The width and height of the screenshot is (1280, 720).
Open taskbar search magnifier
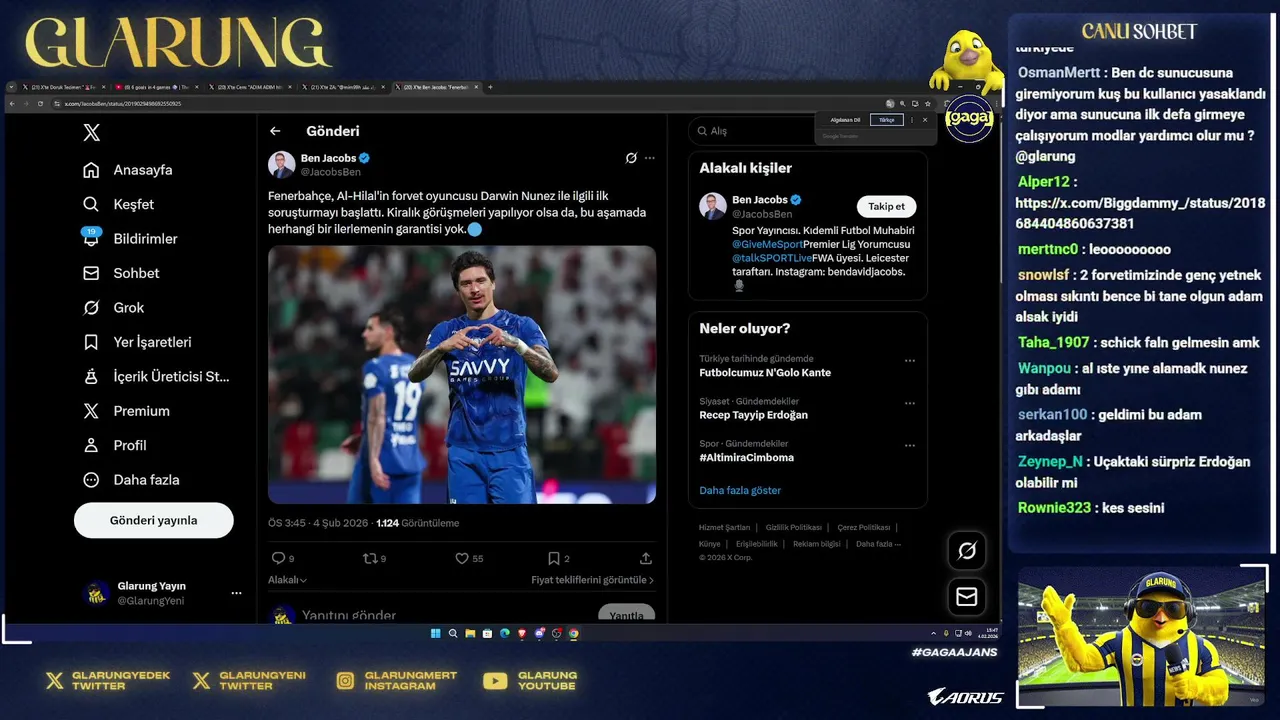[x=453, y=633]
